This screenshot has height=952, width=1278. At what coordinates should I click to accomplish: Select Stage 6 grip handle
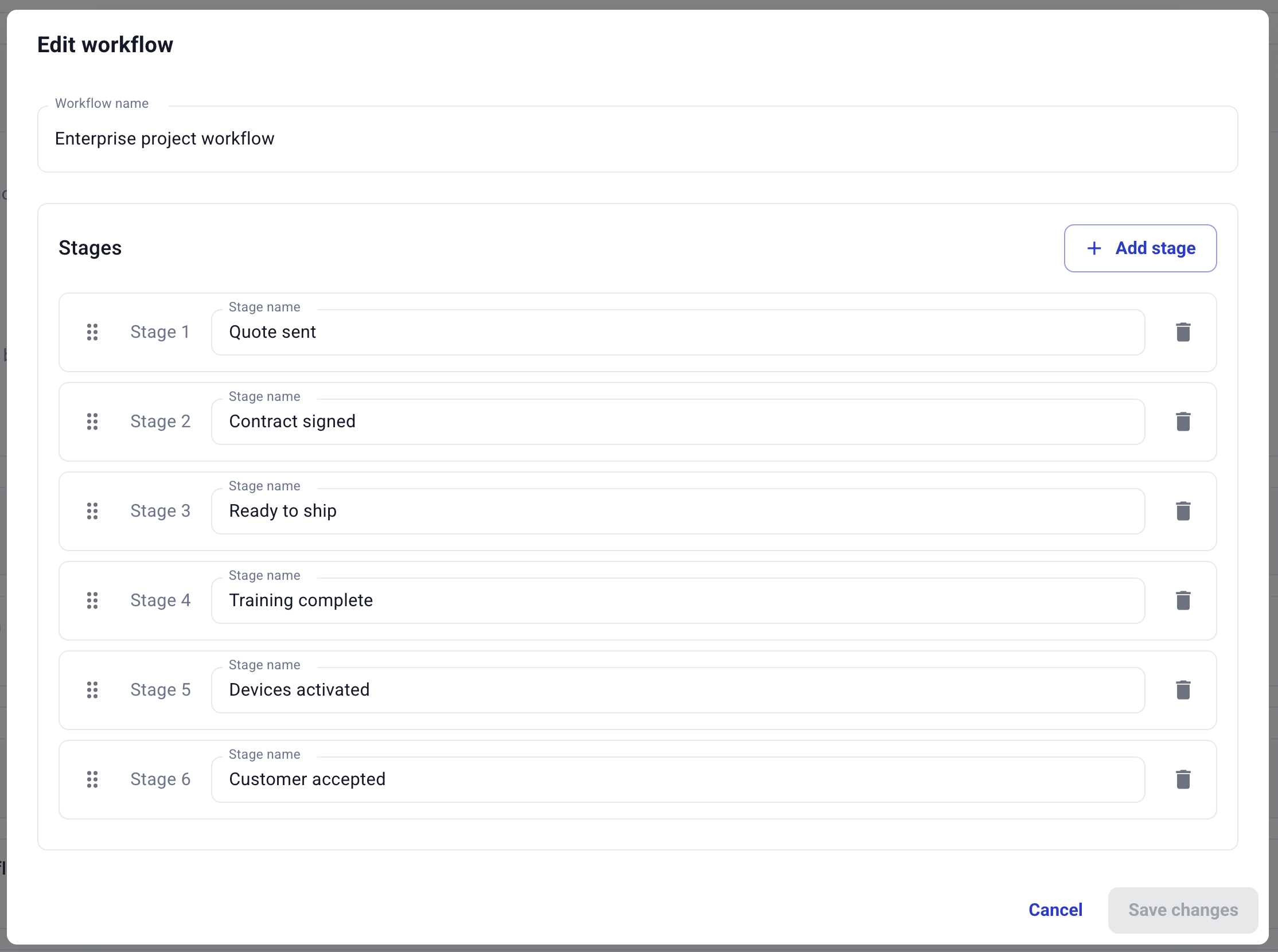[x=92, y=779]
